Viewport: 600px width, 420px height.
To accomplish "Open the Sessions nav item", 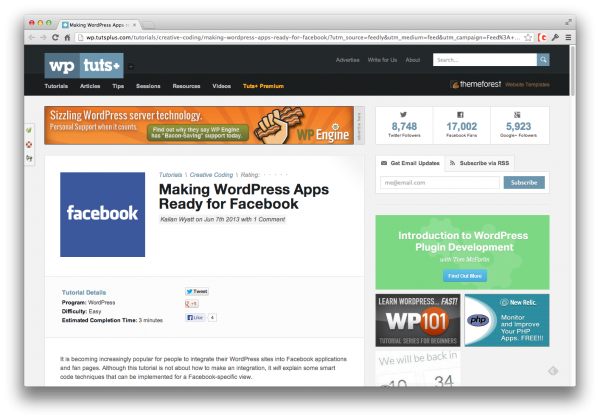I will (x=148, y=86).
